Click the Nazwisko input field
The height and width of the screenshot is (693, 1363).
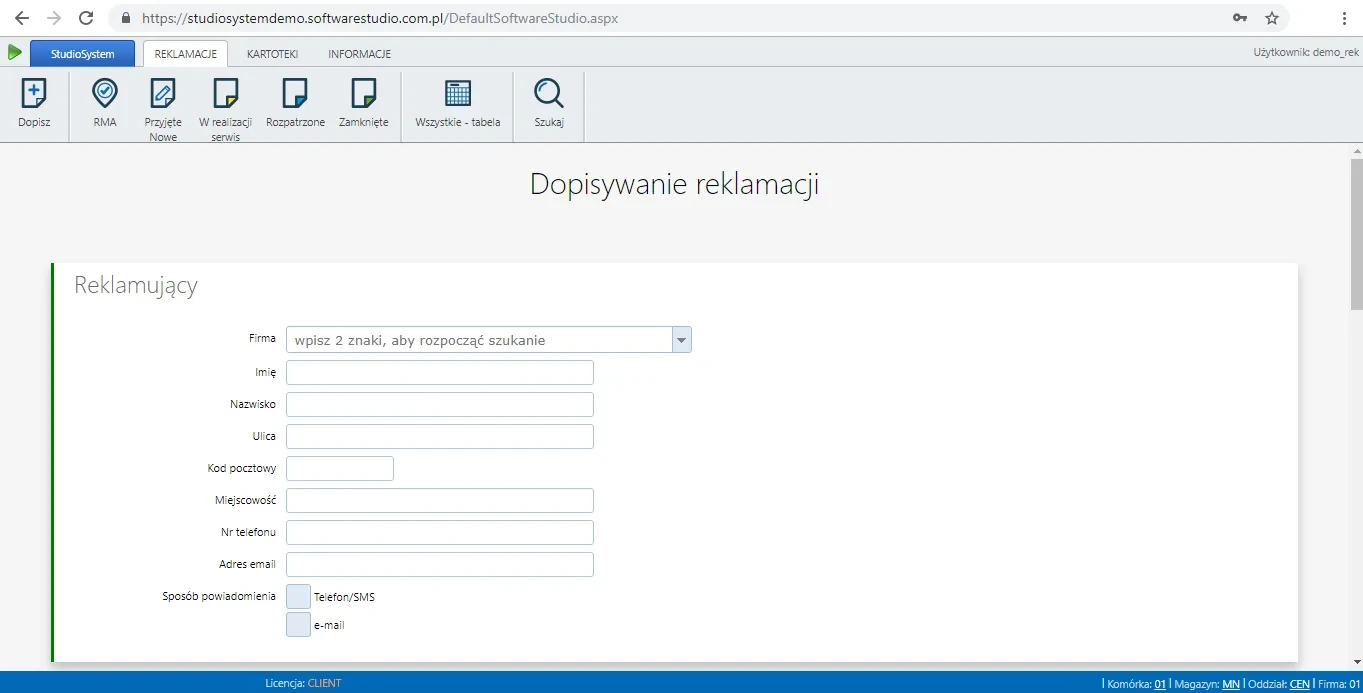pos(440,404)
